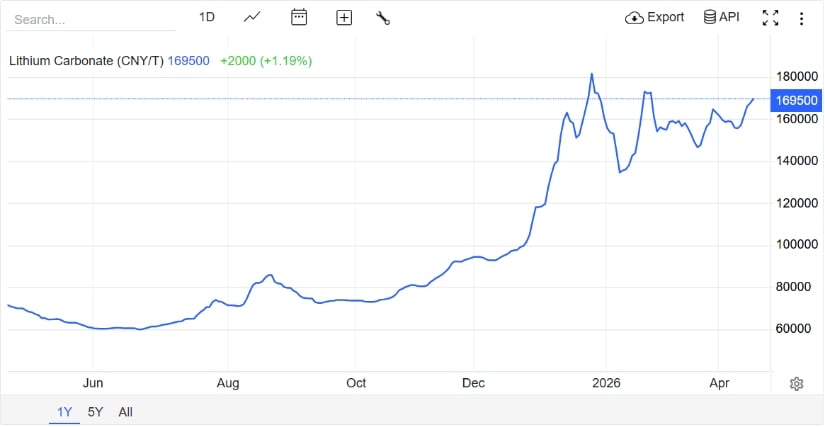
Task: Click the Export text button
Action: pyautogui.click(x=666, y=17)
